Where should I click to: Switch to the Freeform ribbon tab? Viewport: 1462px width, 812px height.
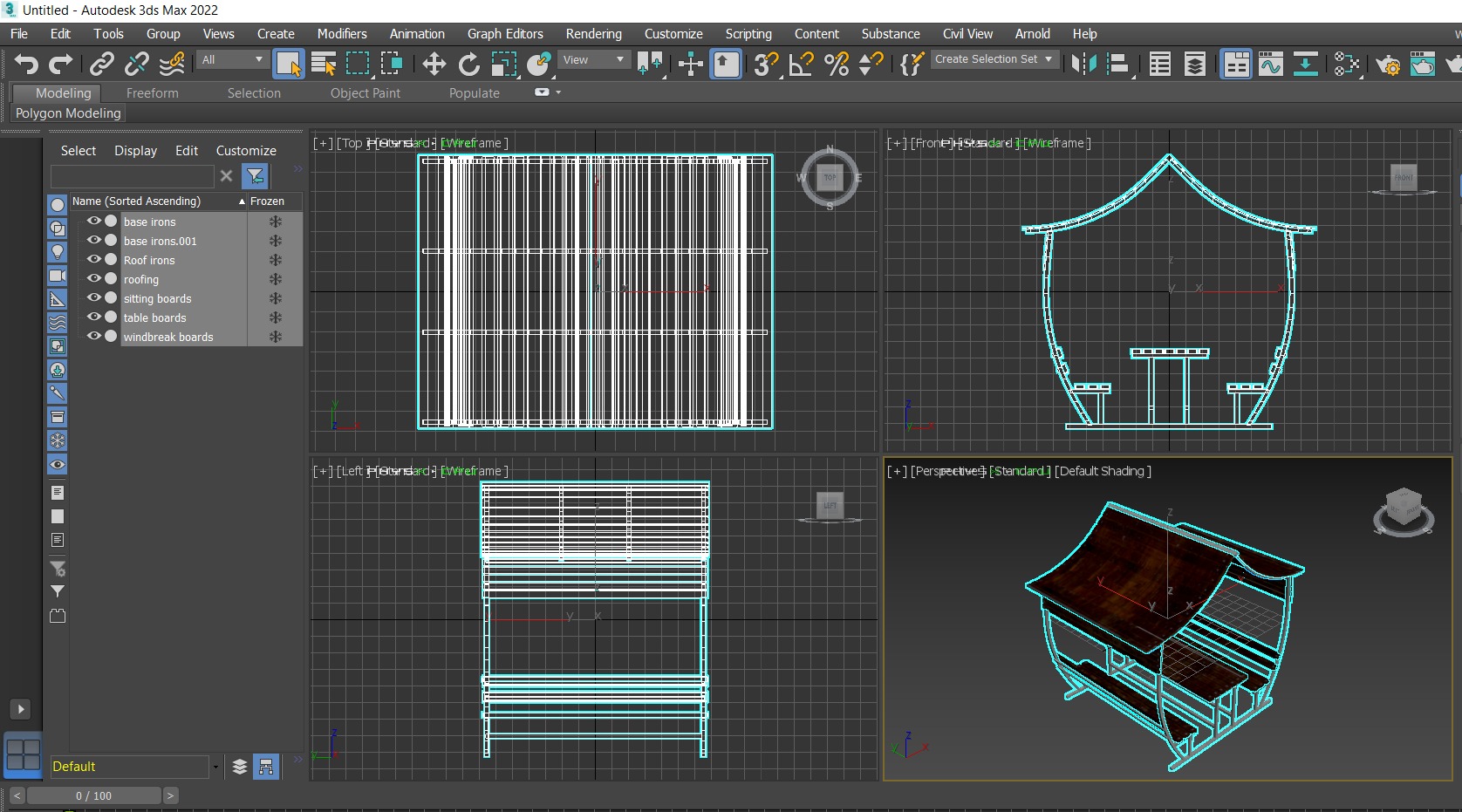152,93
